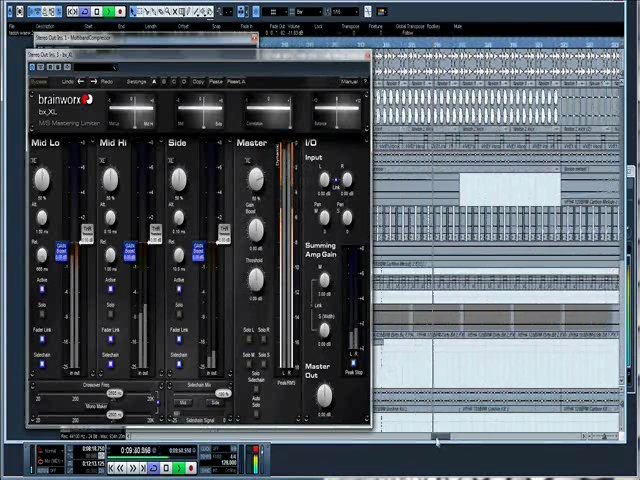Click the bx_XL plugin Redo arrow
This screenshot has width=640, height=480.
click(94, 82)
